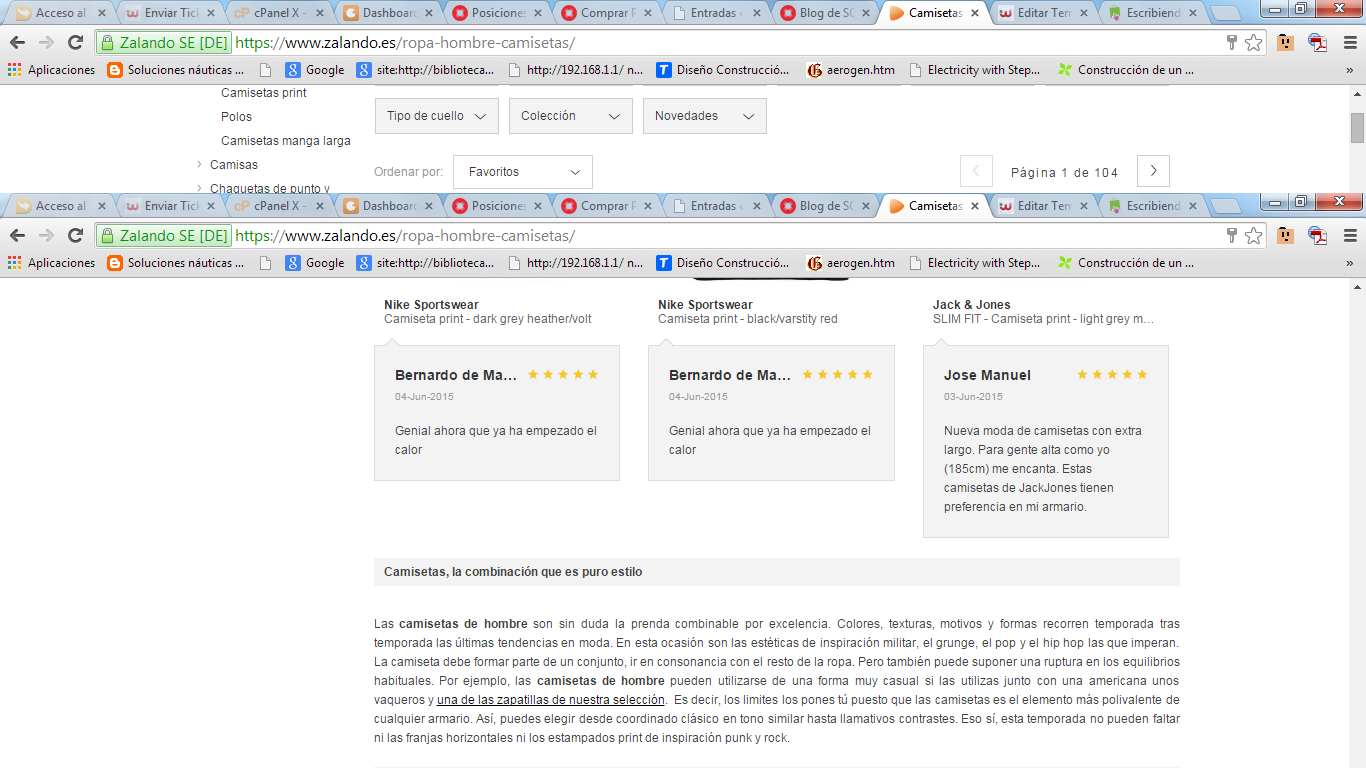The width and height of the screenshot is (1366, 768).
Task: Click the 'Página 1 de 104' page indicator
Action: tap(1065, 172)
